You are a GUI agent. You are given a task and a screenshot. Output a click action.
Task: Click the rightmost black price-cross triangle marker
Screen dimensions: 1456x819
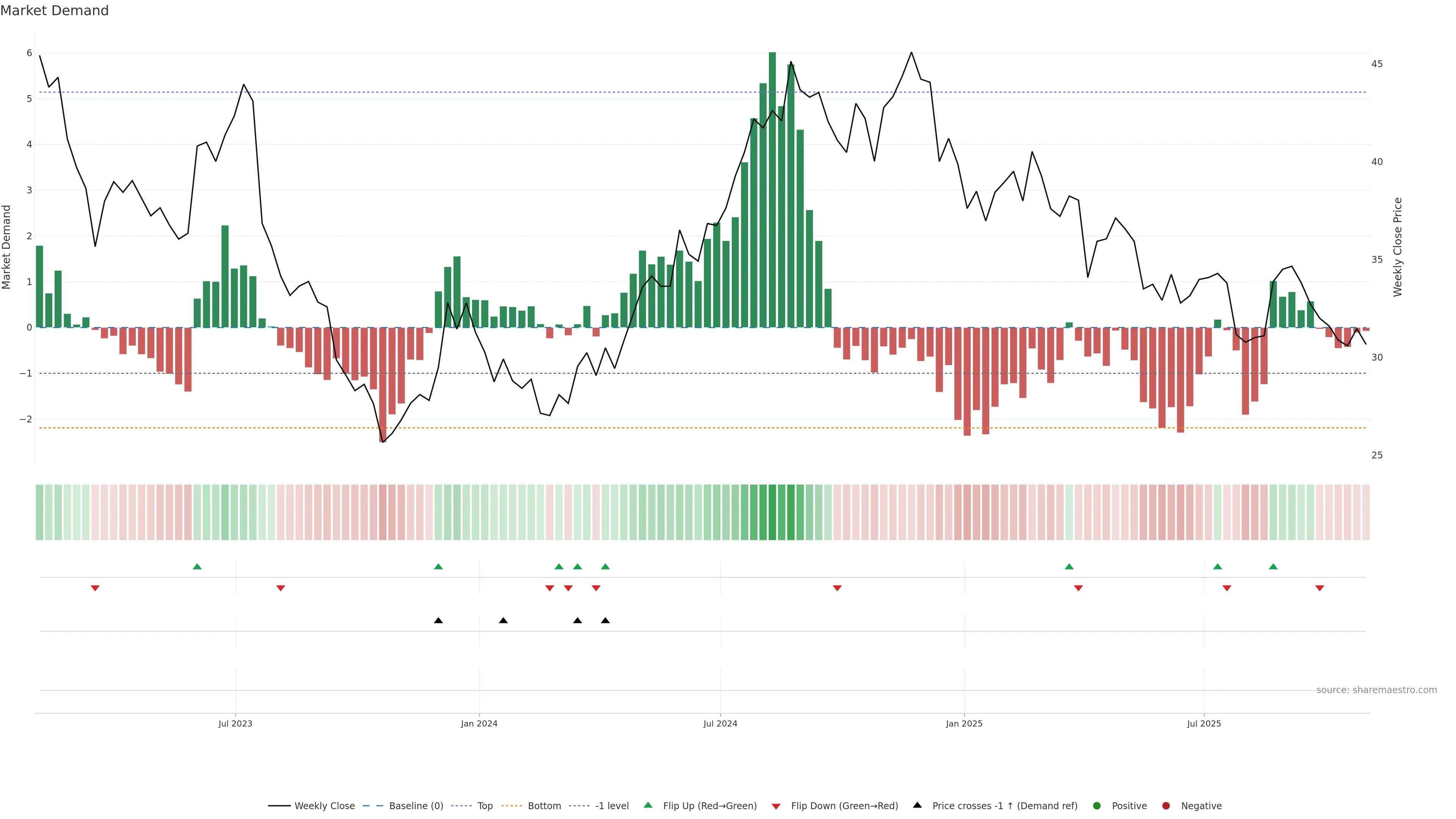606,621
